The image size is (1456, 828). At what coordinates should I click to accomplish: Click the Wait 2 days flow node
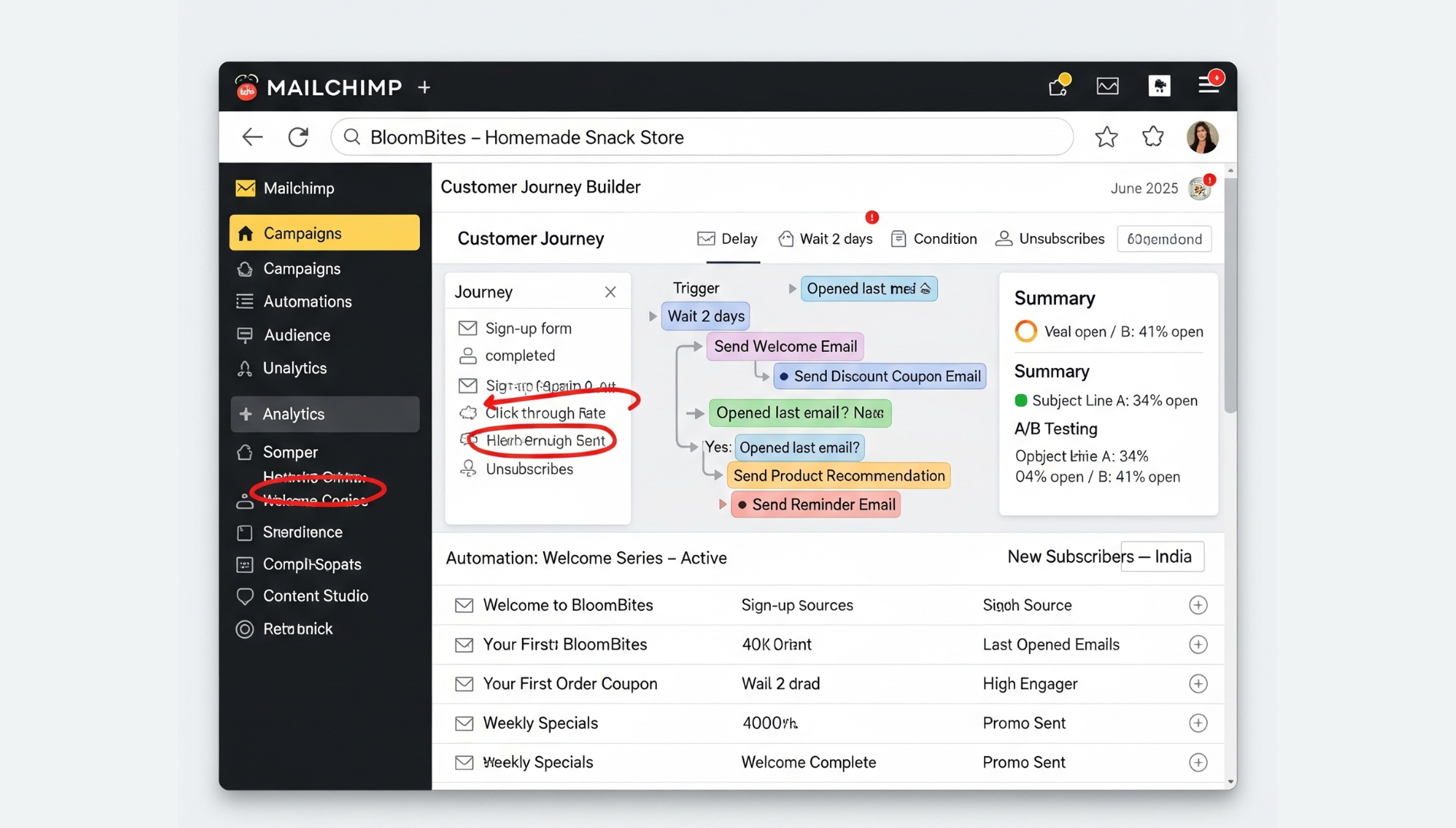coord(705,317)
